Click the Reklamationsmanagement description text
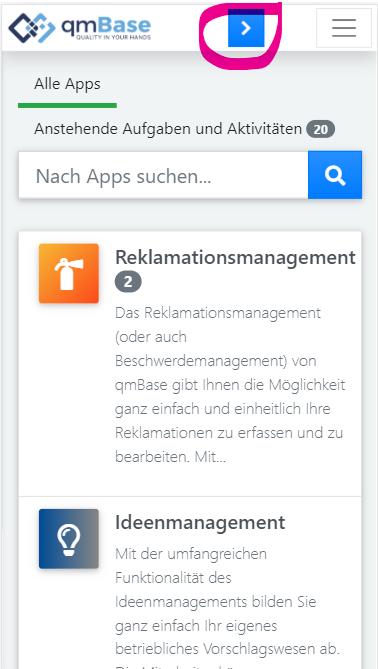Image resolution: width=378 pixels, height=669 pixels. pos(230,385)
